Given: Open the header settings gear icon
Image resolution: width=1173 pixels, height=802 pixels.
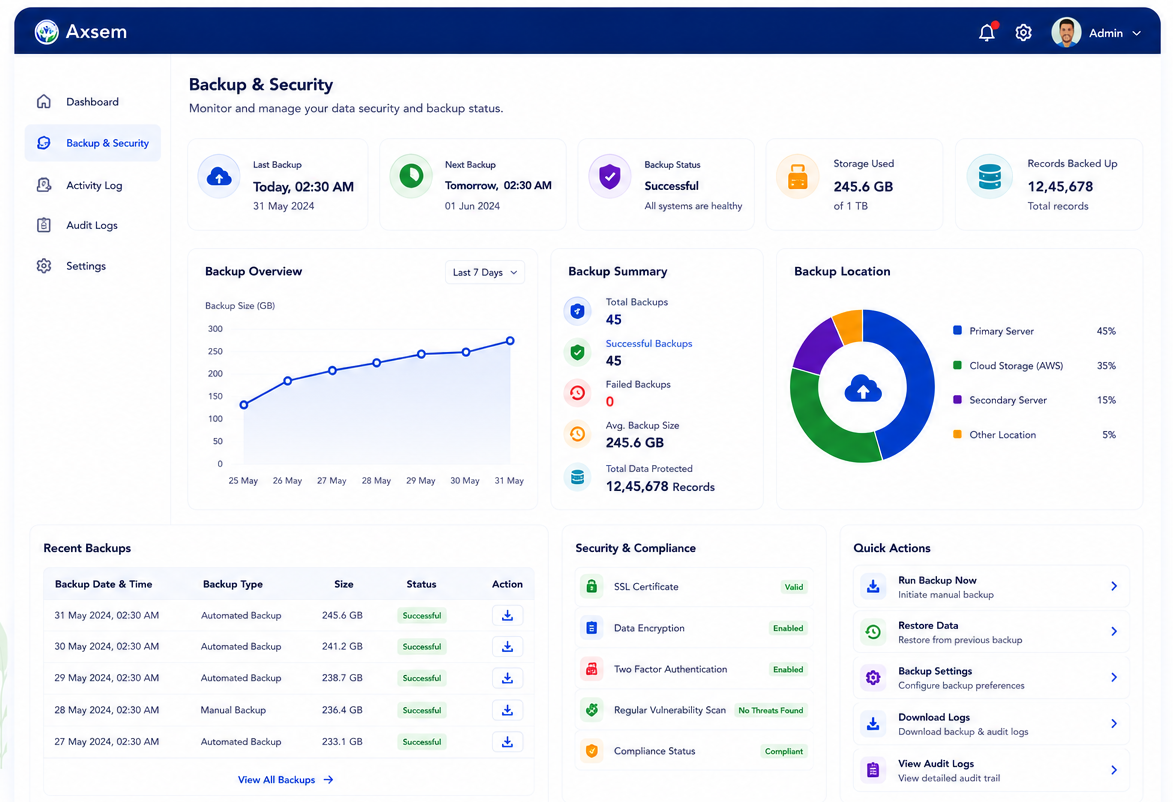Looking at the screenshot, I should pyautogui.click(x=1023, y=33).
